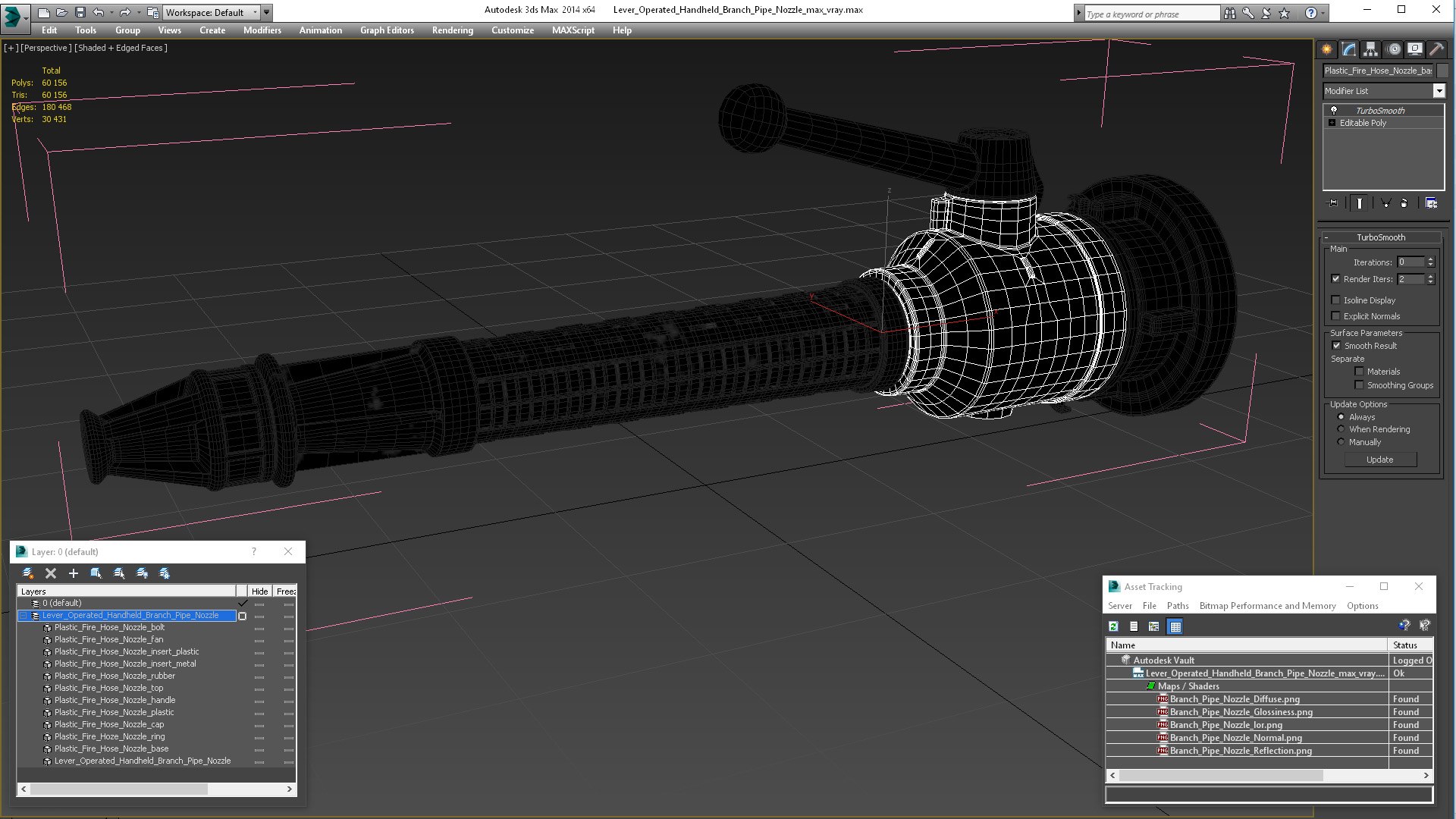Select Branch_Pipe_Nozzle_Normal.png asset row
The width and height of the screenshot is (1456, 819).
1235,738
